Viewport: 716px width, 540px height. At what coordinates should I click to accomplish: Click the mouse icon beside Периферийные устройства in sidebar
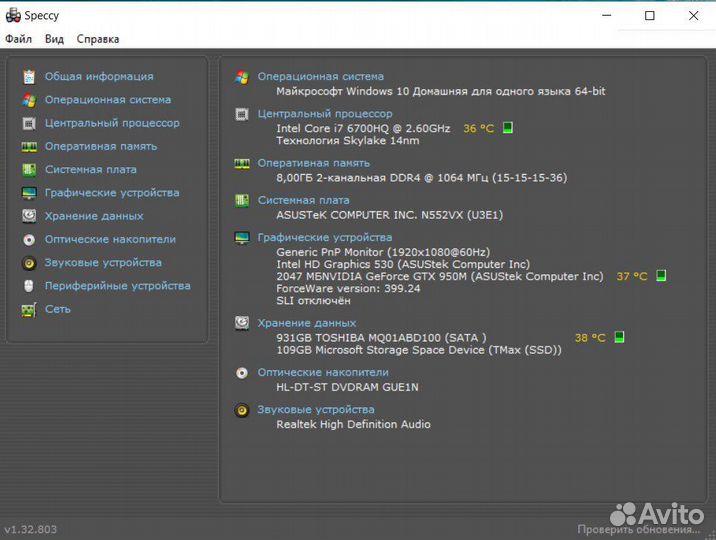[x=29, y=286]
